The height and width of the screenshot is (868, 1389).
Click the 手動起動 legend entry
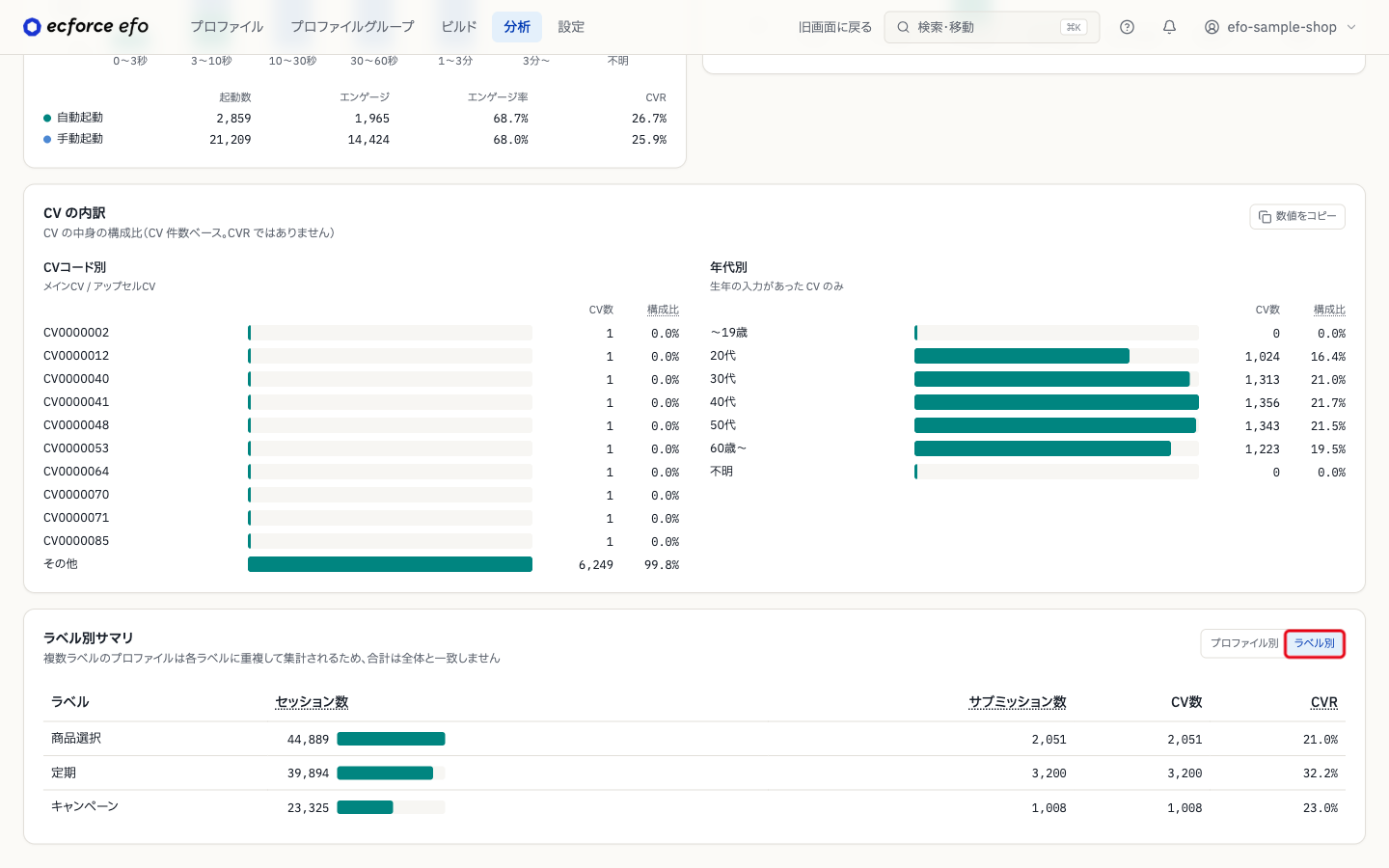tap(73, 139)
